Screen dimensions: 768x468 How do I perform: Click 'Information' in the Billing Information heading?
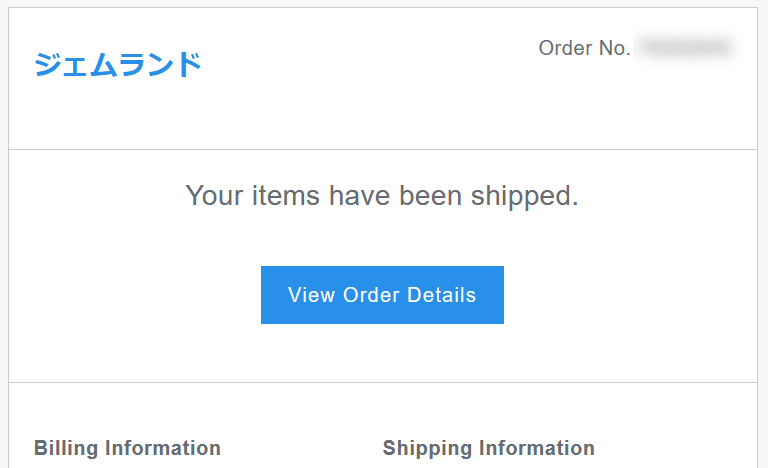tap(163, 448)
